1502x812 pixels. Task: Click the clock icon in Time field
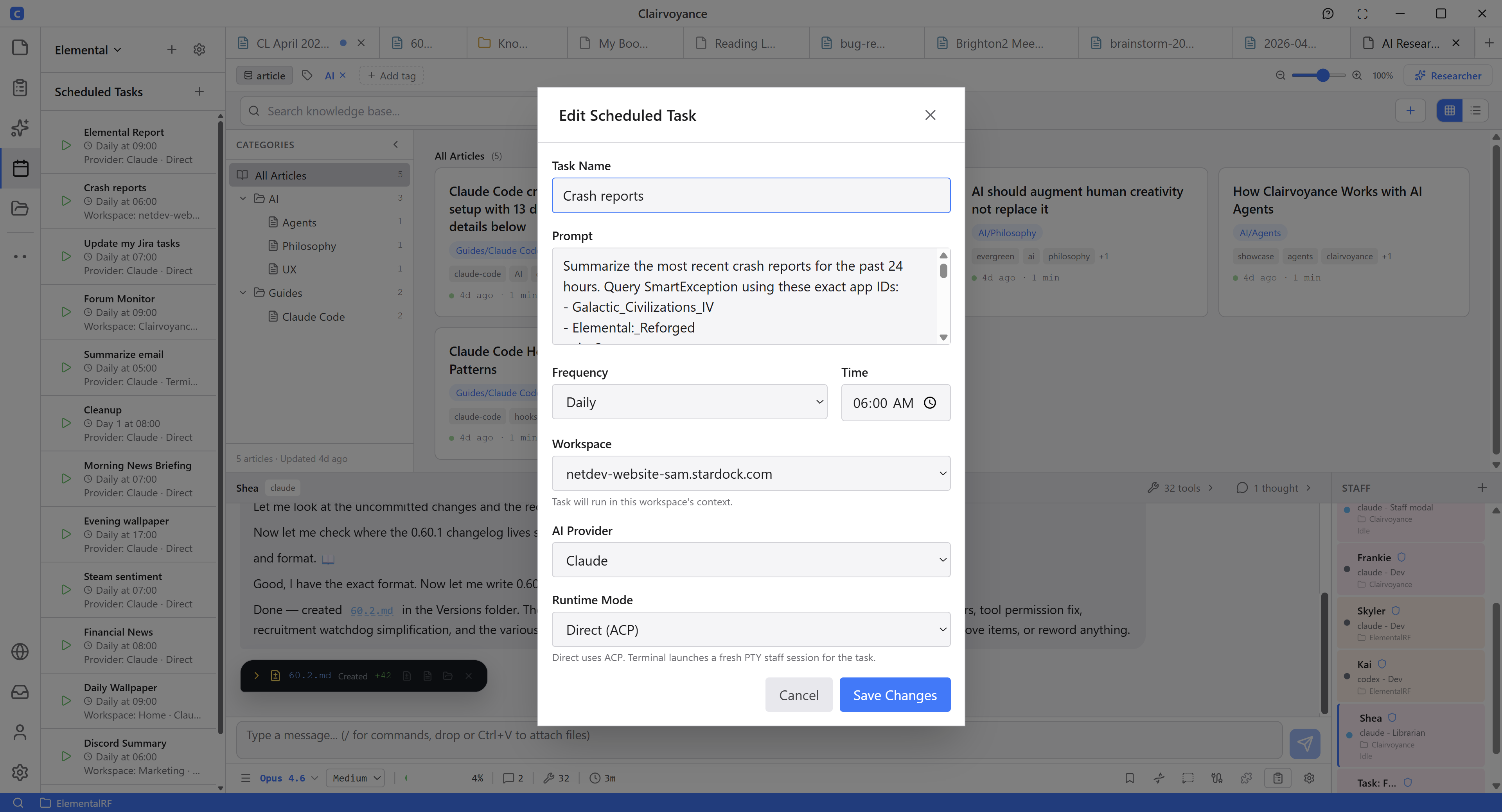point(930,403)
